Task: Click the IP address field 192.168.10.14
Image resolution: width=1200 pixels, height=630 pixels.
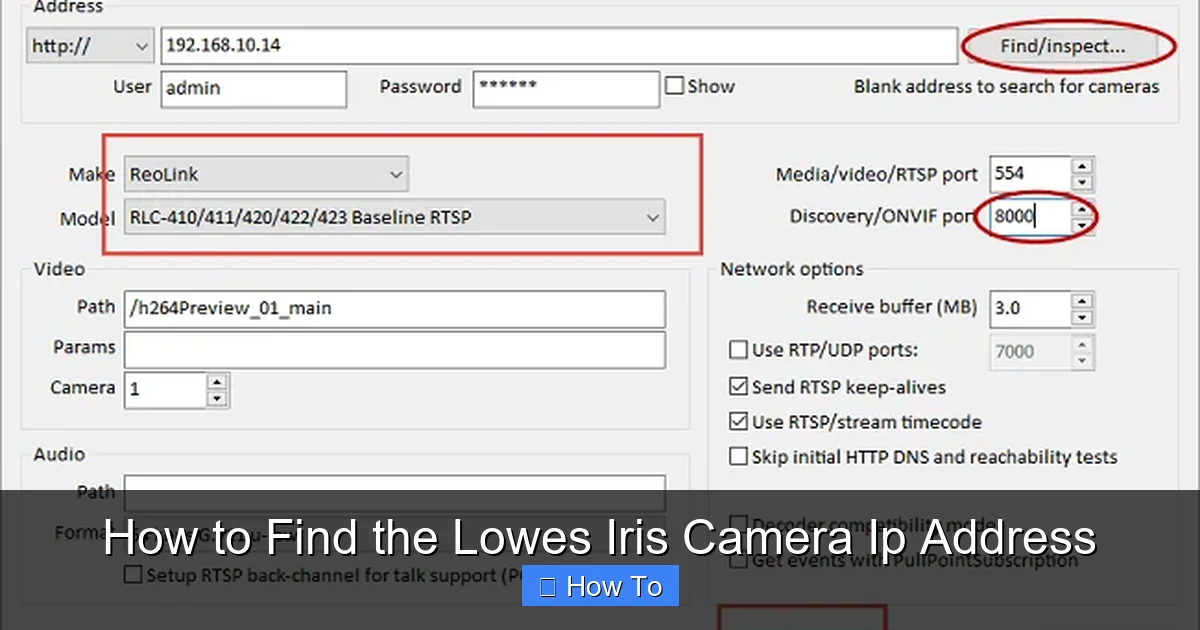Action: pos(559,46)
